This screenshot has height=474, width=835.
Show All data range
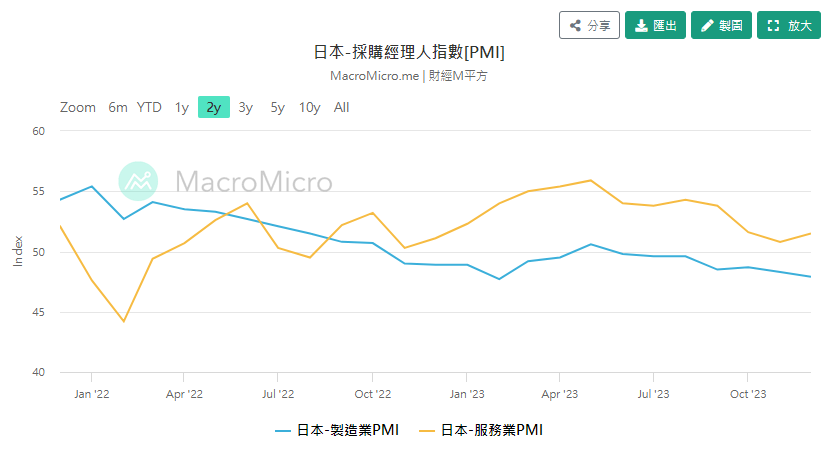tap(342, 107)
